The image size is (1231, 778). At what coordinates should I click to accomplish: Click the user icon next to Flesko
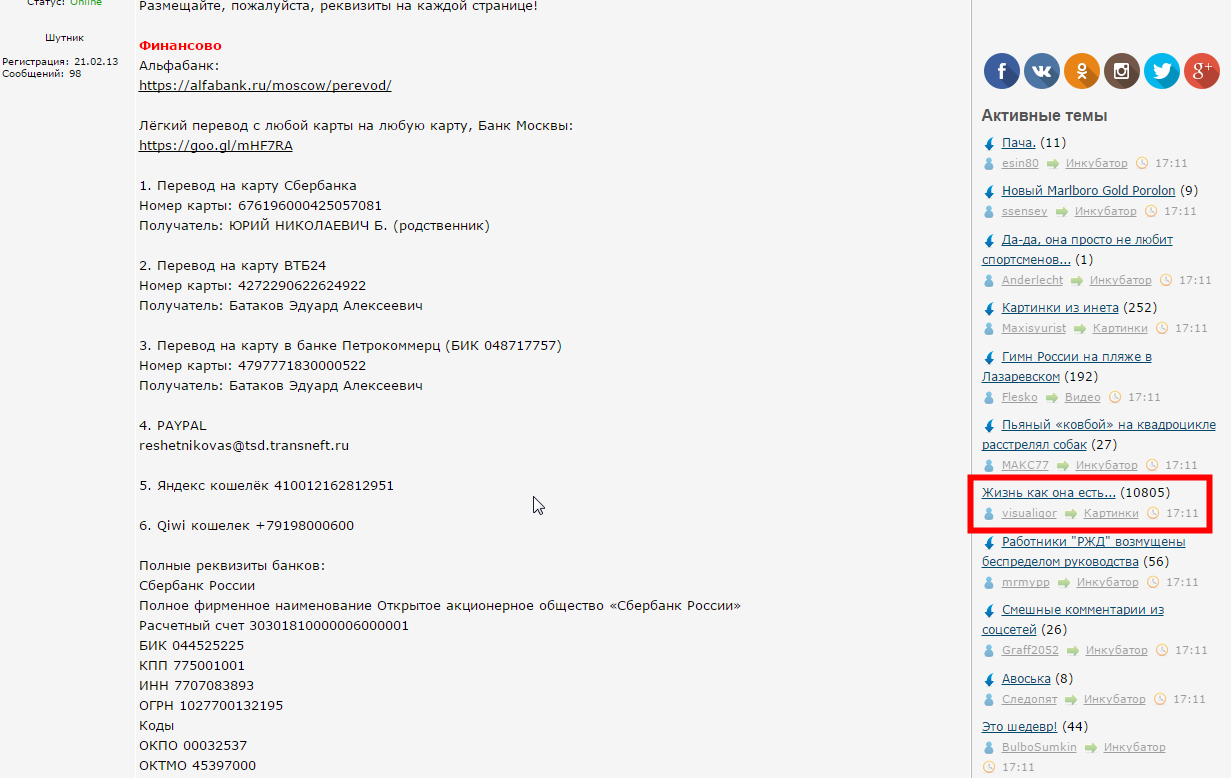tap(989, 398)
